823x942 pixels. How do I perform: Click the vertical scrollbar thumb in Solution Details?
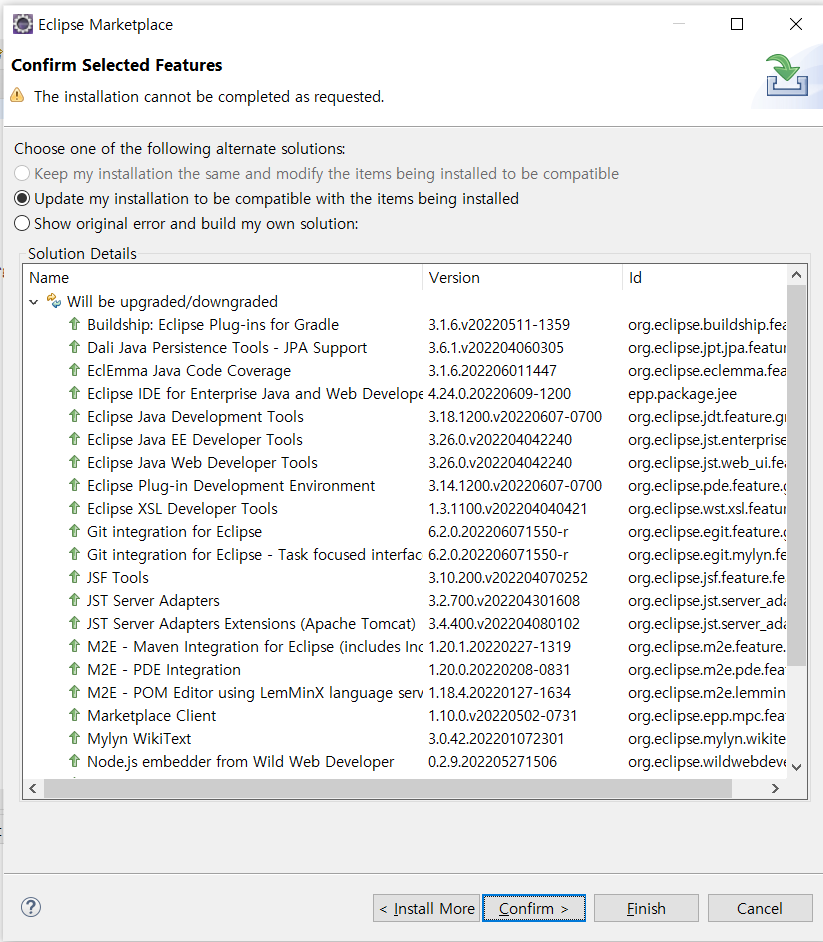coord(797,476)
